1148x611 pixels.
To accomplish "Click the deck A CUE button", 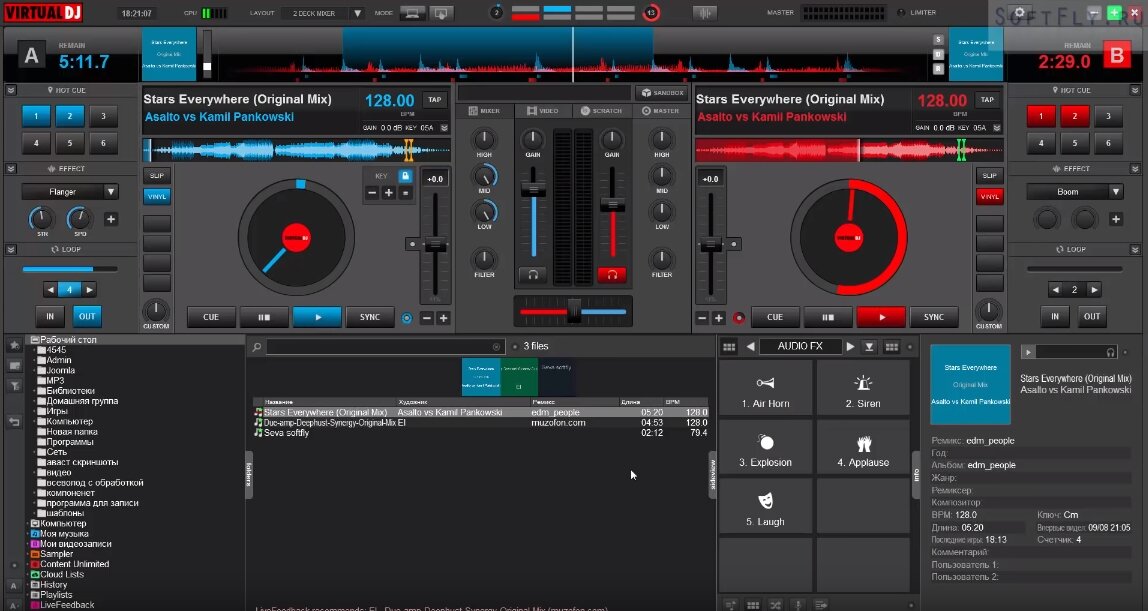I will (211, 318).
